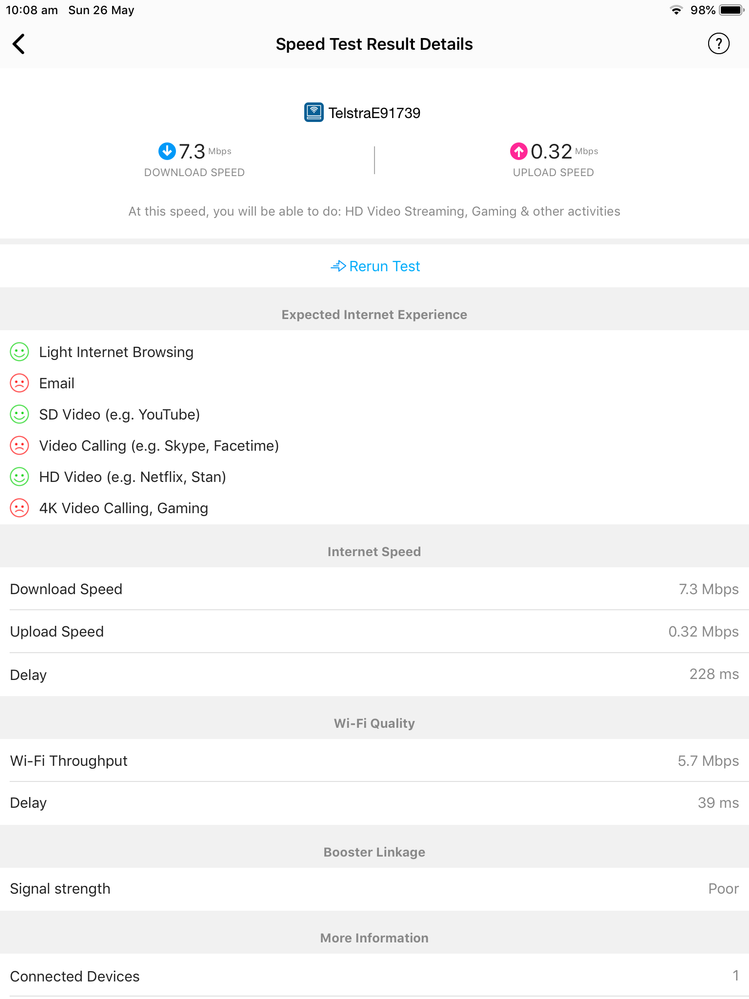The width and height of the screenshot is (749, 999).
Task: Tap the smiley face beside HD Video
Action: point(19,477)
